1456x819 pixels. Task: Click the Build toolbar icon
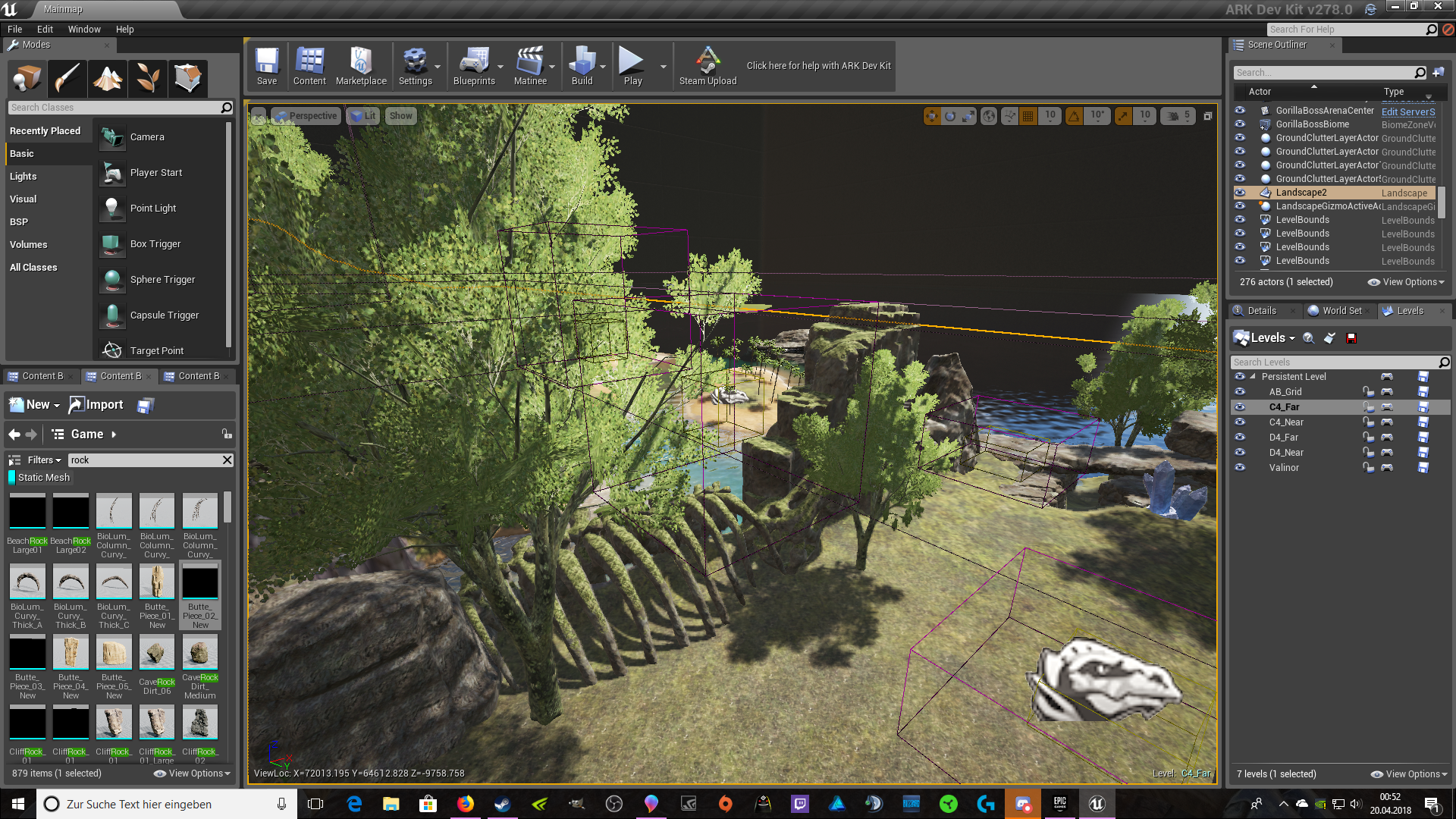(582, 66)
